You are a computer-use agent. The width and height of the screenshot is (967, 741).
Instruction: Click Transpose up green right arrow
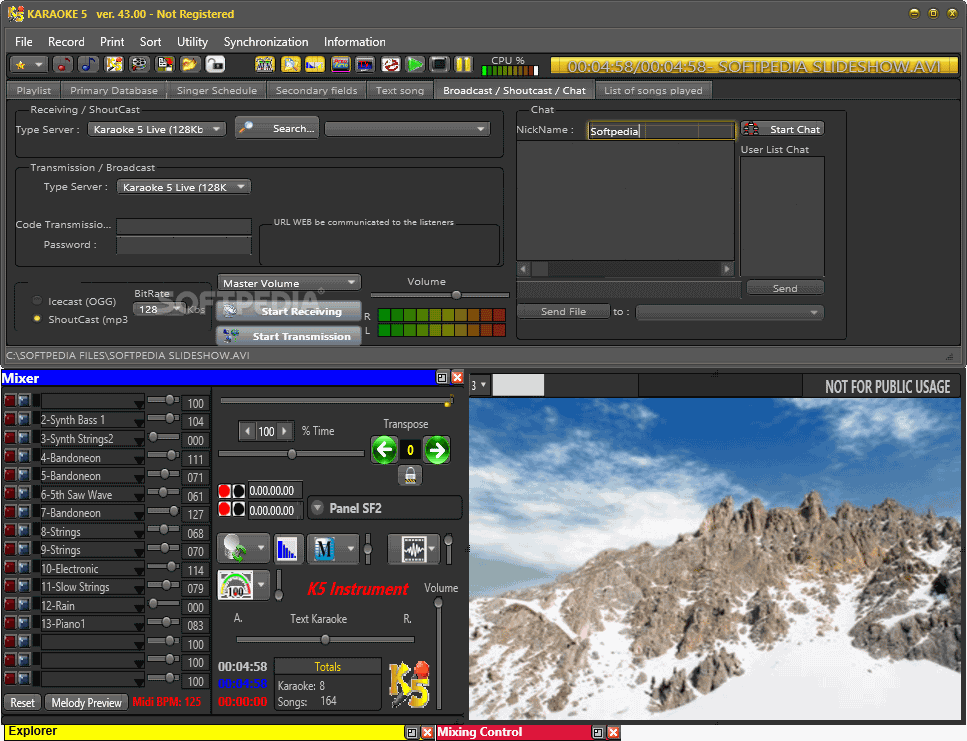click(x=437, y=450)
